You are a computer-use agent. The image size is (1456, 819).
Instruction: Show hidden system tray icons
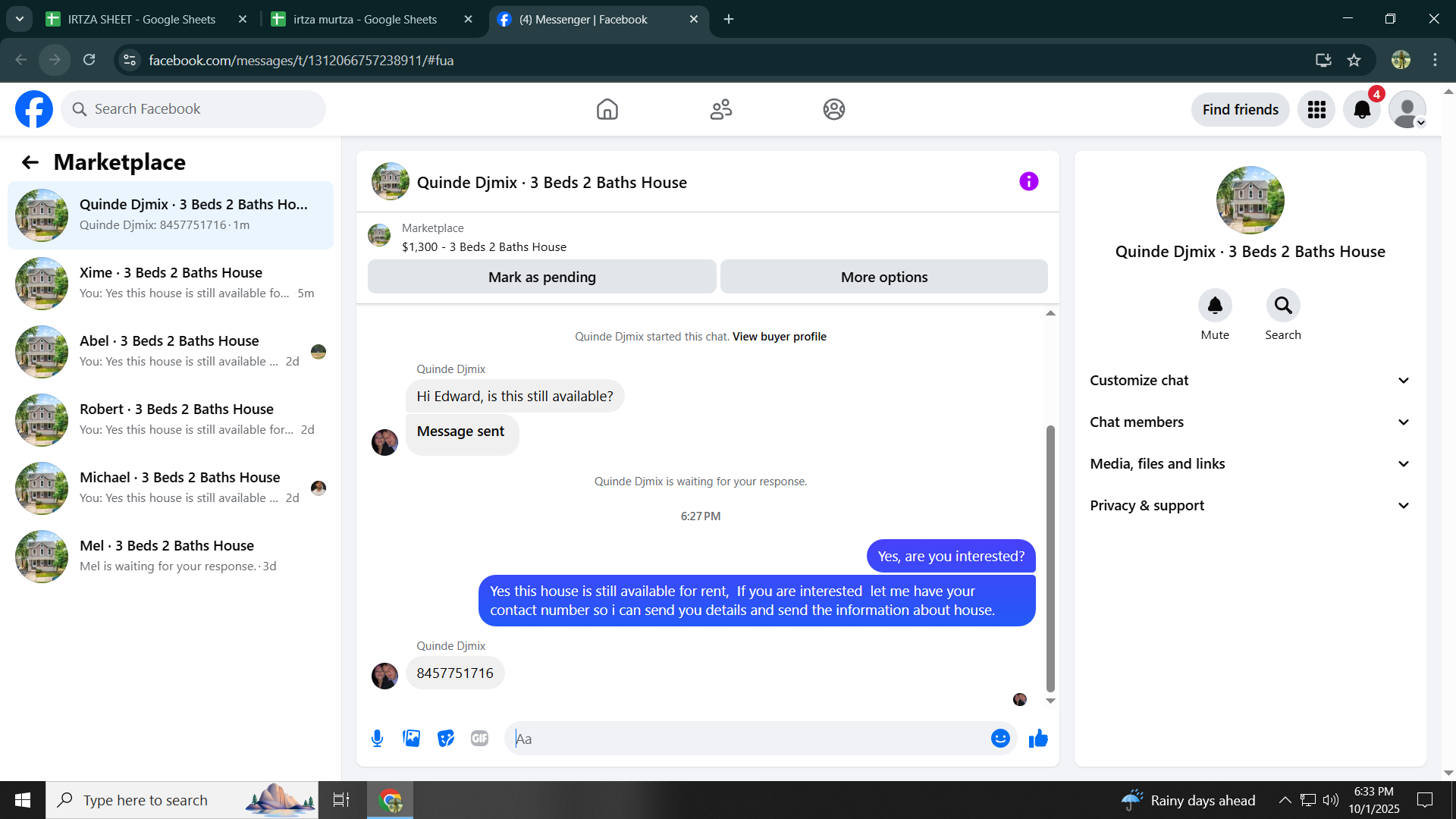1285,800
